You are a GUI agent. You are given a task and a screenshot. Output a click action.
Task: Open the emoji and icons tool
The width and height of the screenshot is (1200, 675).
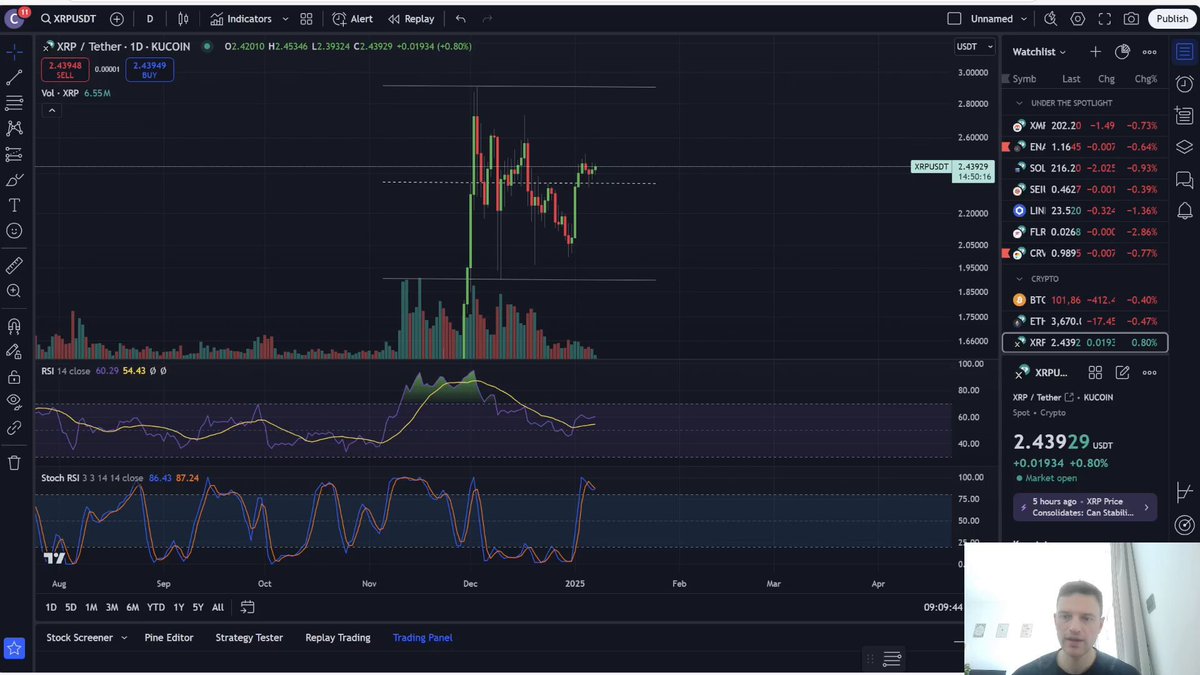tap(14, 231)
